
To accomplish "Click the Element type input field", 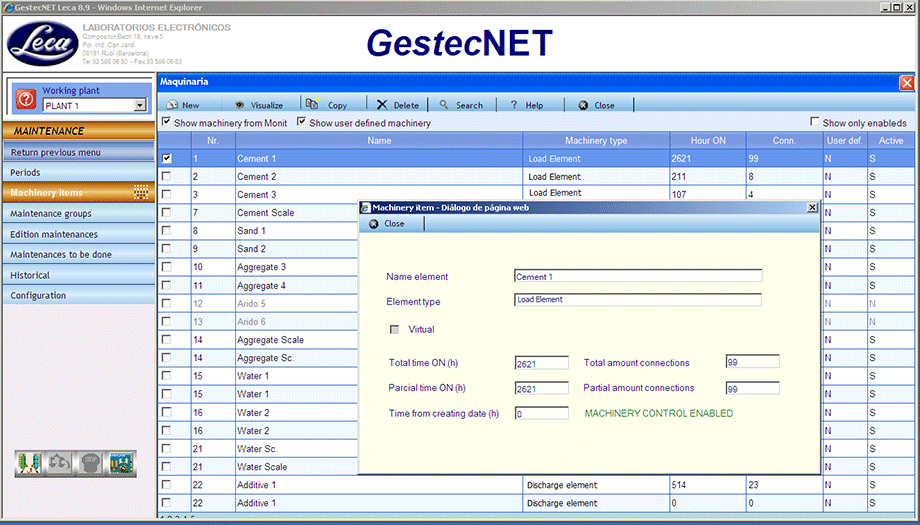I will (638, 300).
